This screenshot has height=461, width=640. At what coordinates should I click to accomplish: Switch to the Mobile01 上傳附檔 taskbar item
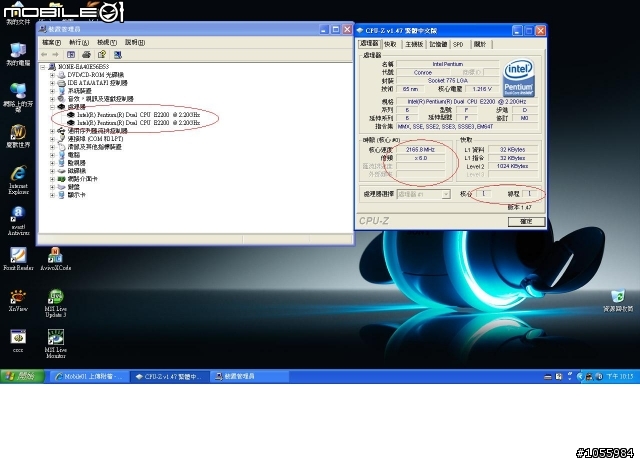coord(89,376)
